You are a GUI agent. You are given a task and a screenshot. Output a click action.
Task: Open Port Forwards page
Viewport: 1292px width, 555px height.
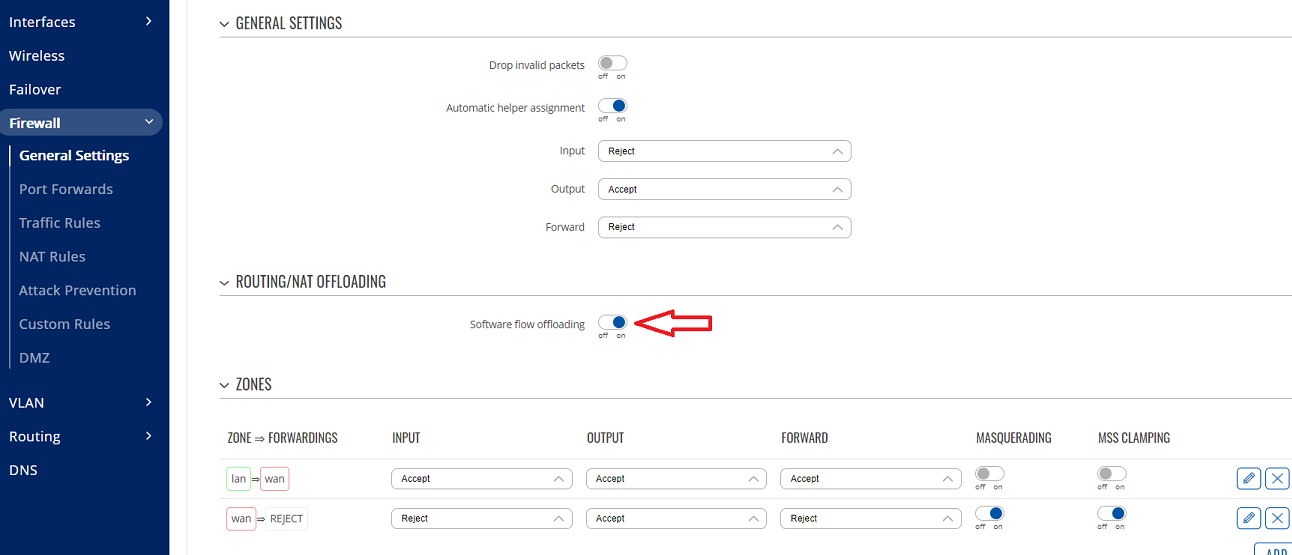pos(66,189)
